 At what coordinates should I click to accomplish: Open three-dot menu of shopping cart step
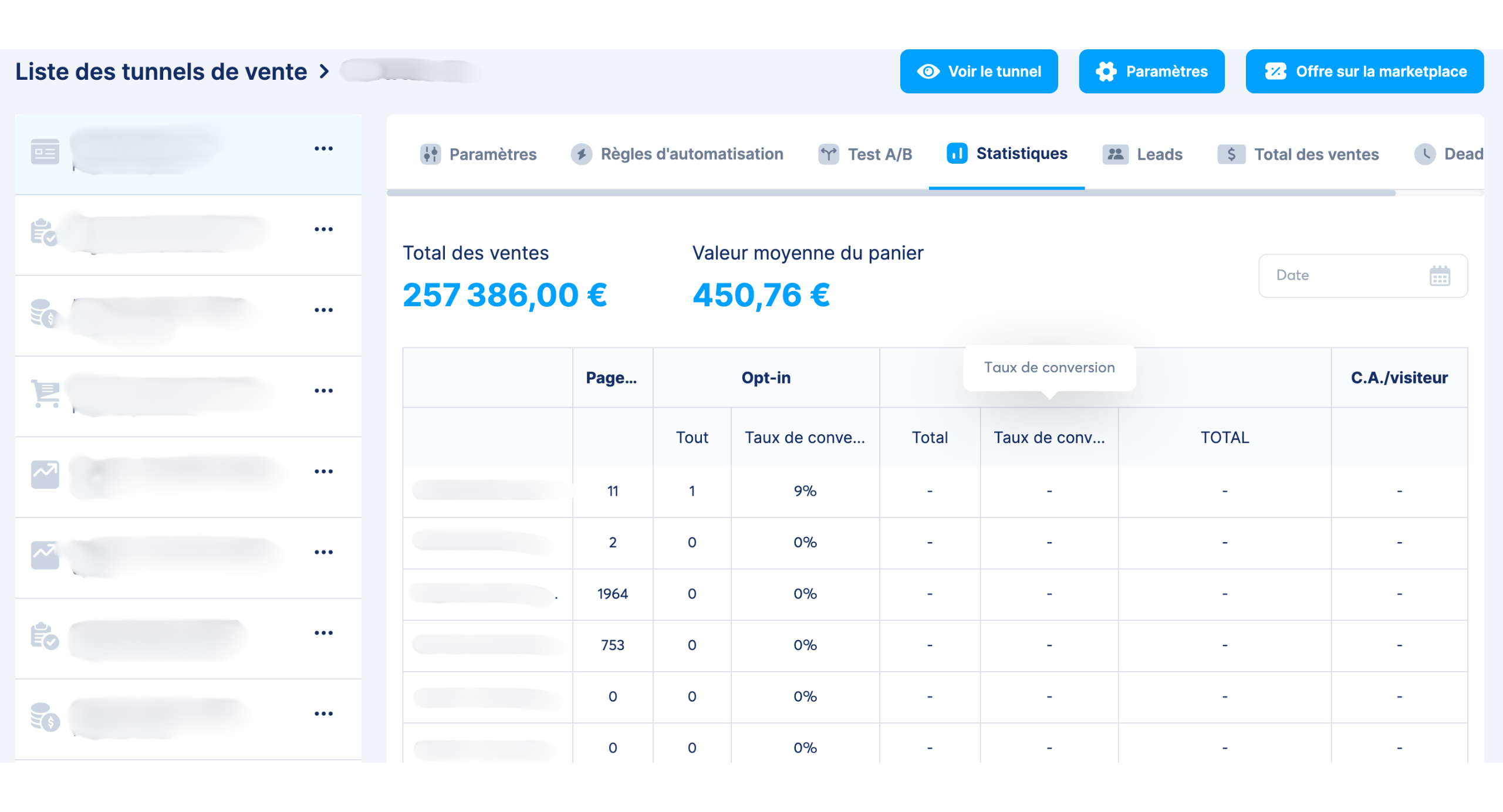323,391
